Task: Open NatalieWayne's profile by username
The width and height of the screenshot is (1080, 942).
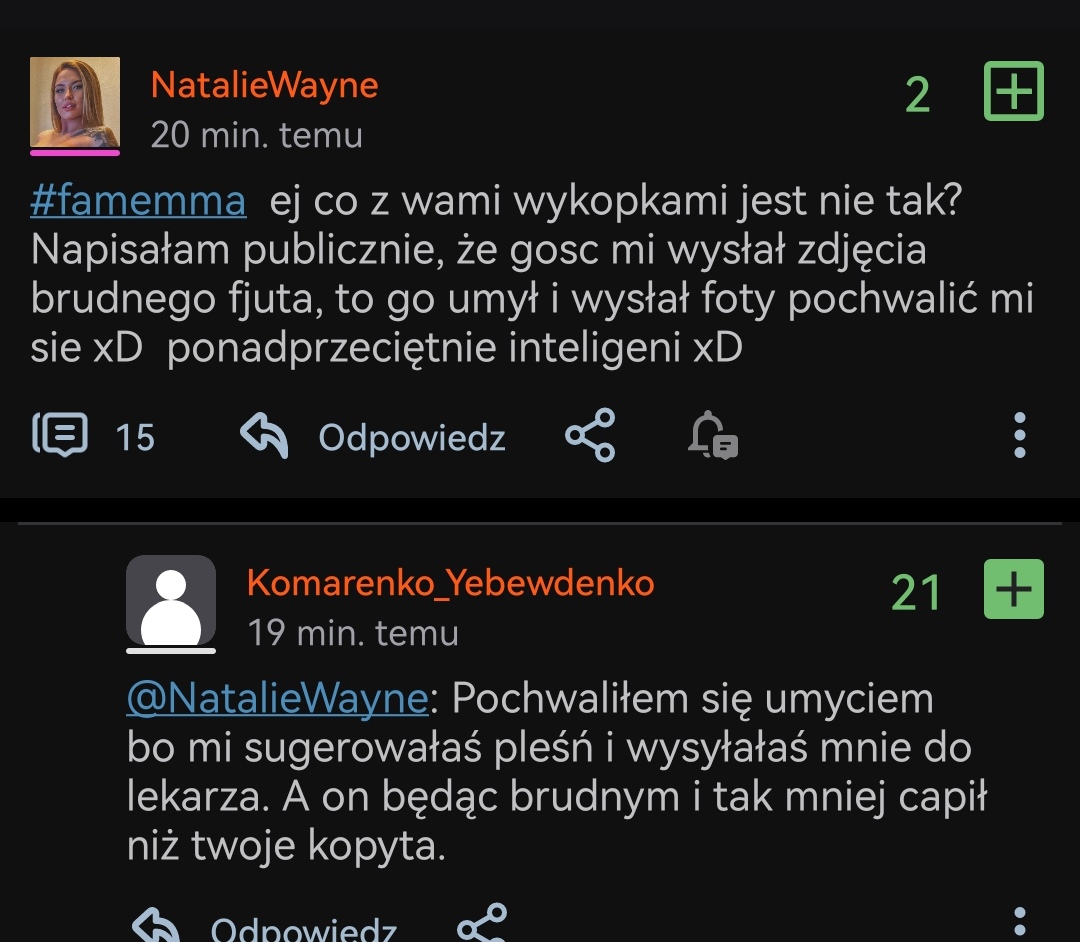Action: (264, 85)
